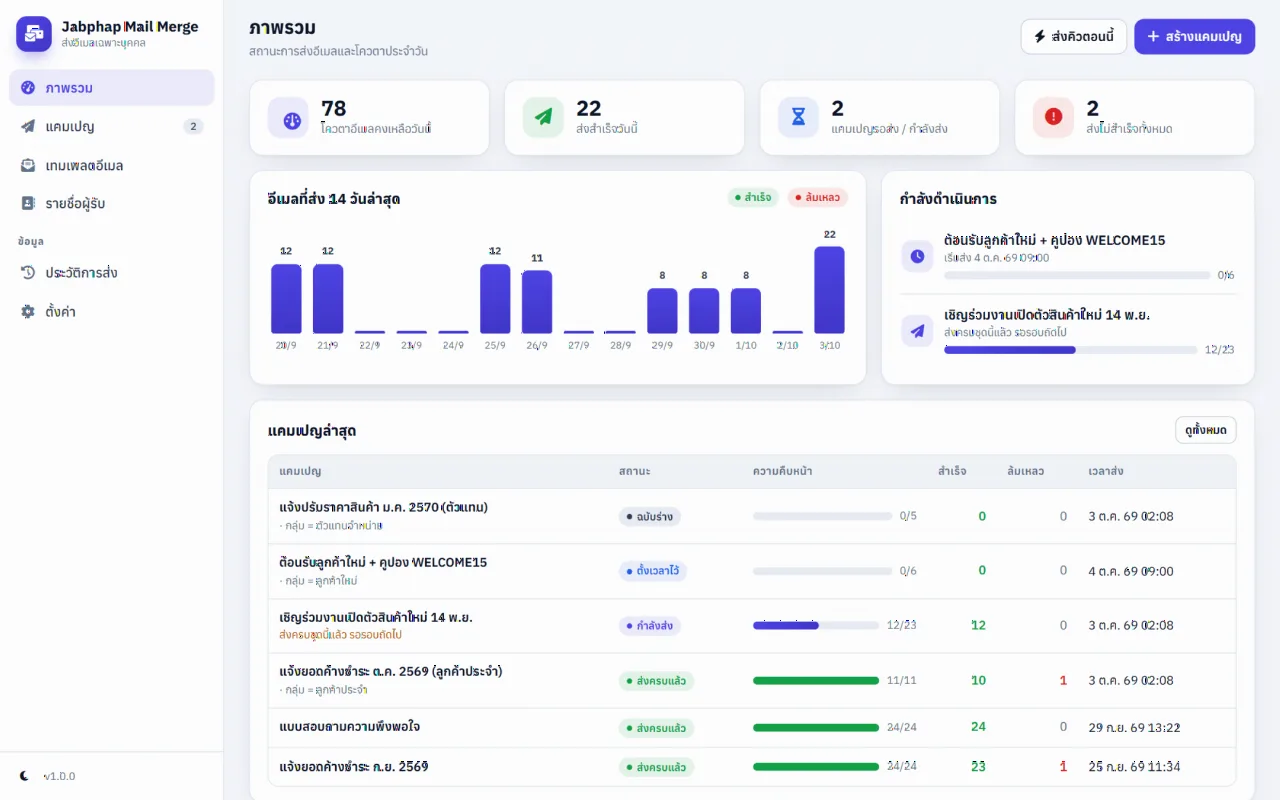Open the แบบสอบถามความพึงพอใจ campaign row

point(752,727)
